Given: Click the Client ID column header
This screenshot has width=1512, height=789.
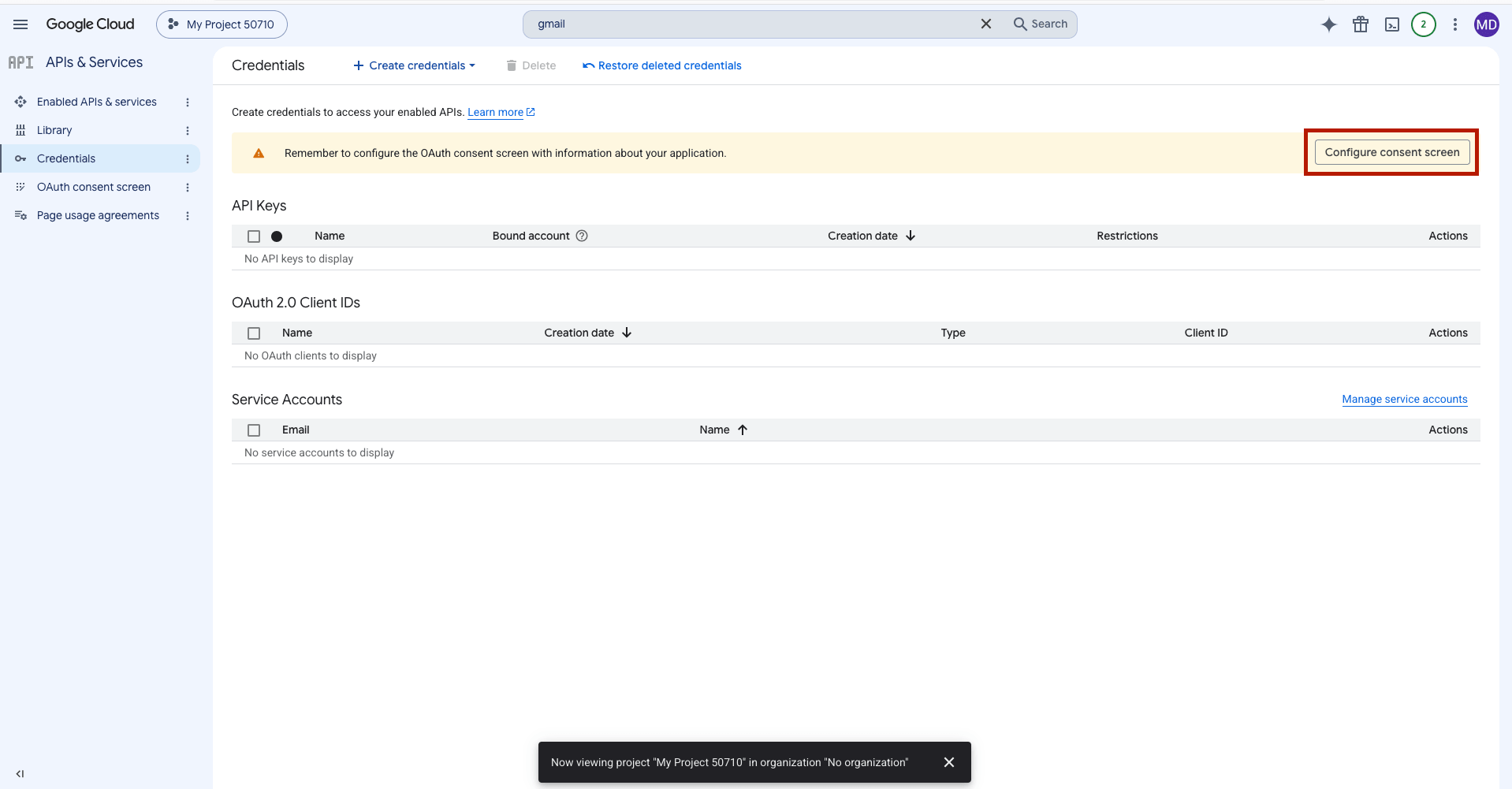Looking at the screenshot, I should coord(1206,333).
